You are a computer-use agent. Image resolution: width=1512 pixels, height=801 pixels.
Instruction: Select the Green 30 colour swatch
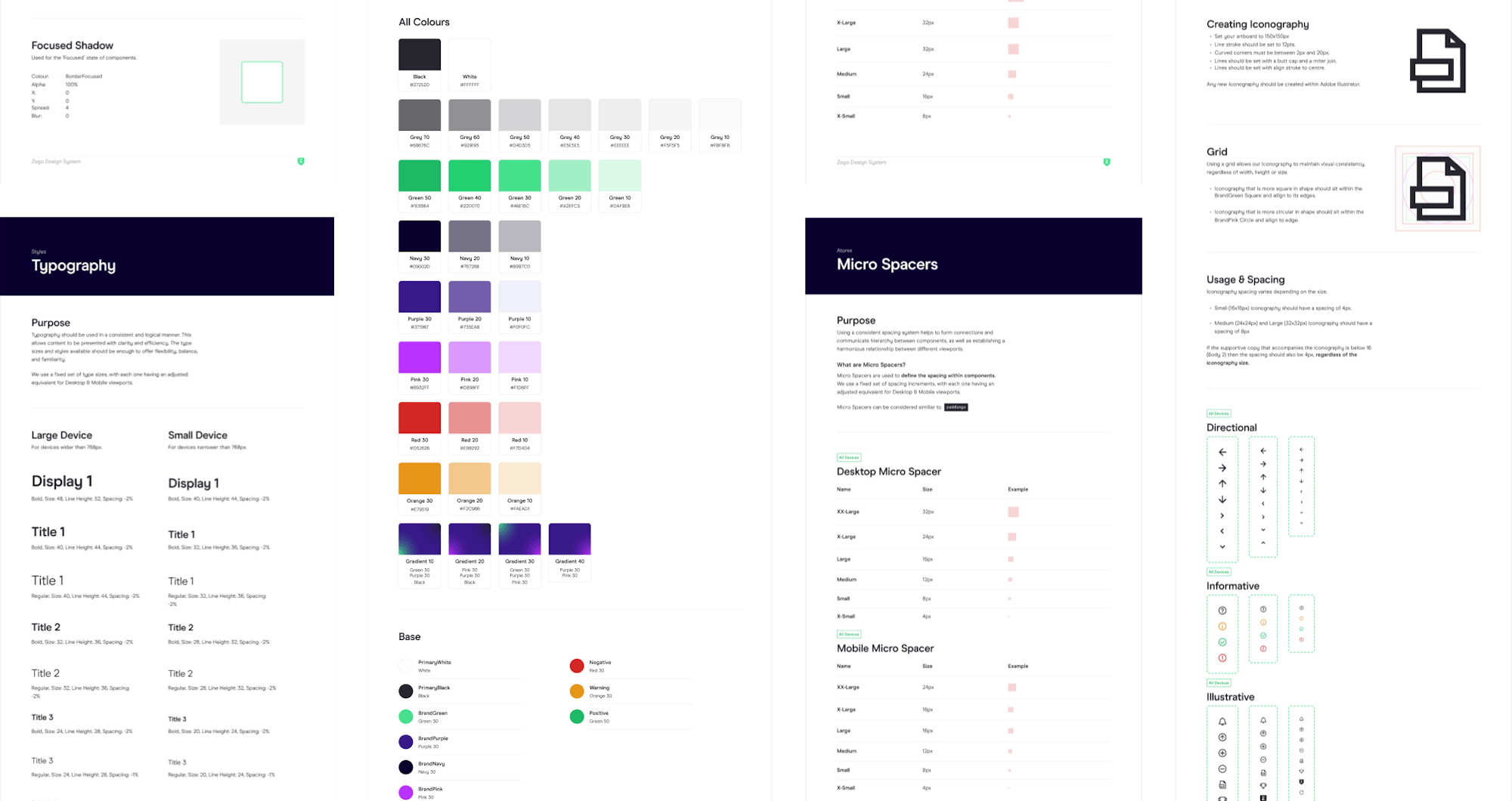click(519, 176)
